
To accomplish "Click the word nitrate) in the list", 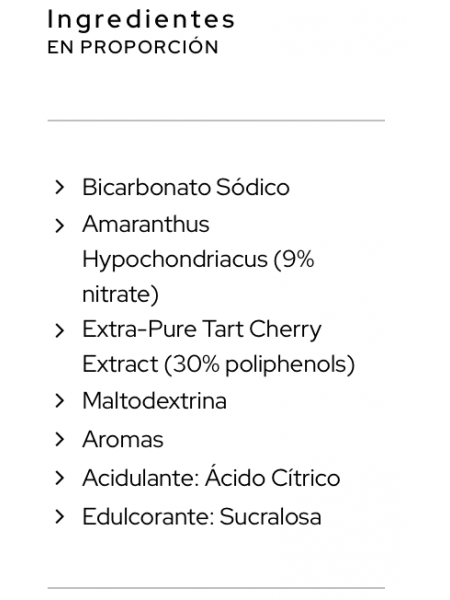I will click(120, 295).
